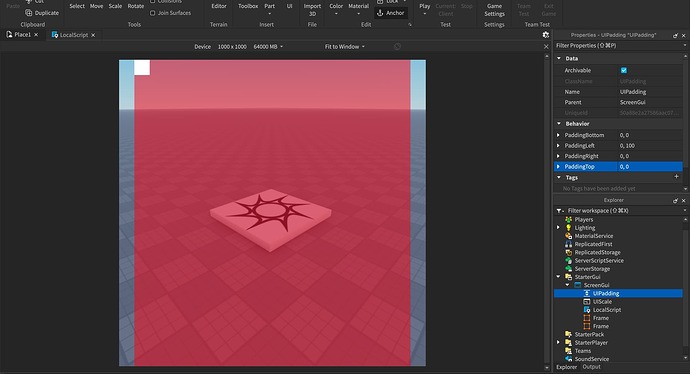Viewport: 690px width, 374px height.
Task: Switch to the Output tab
Action: point(591,367)
